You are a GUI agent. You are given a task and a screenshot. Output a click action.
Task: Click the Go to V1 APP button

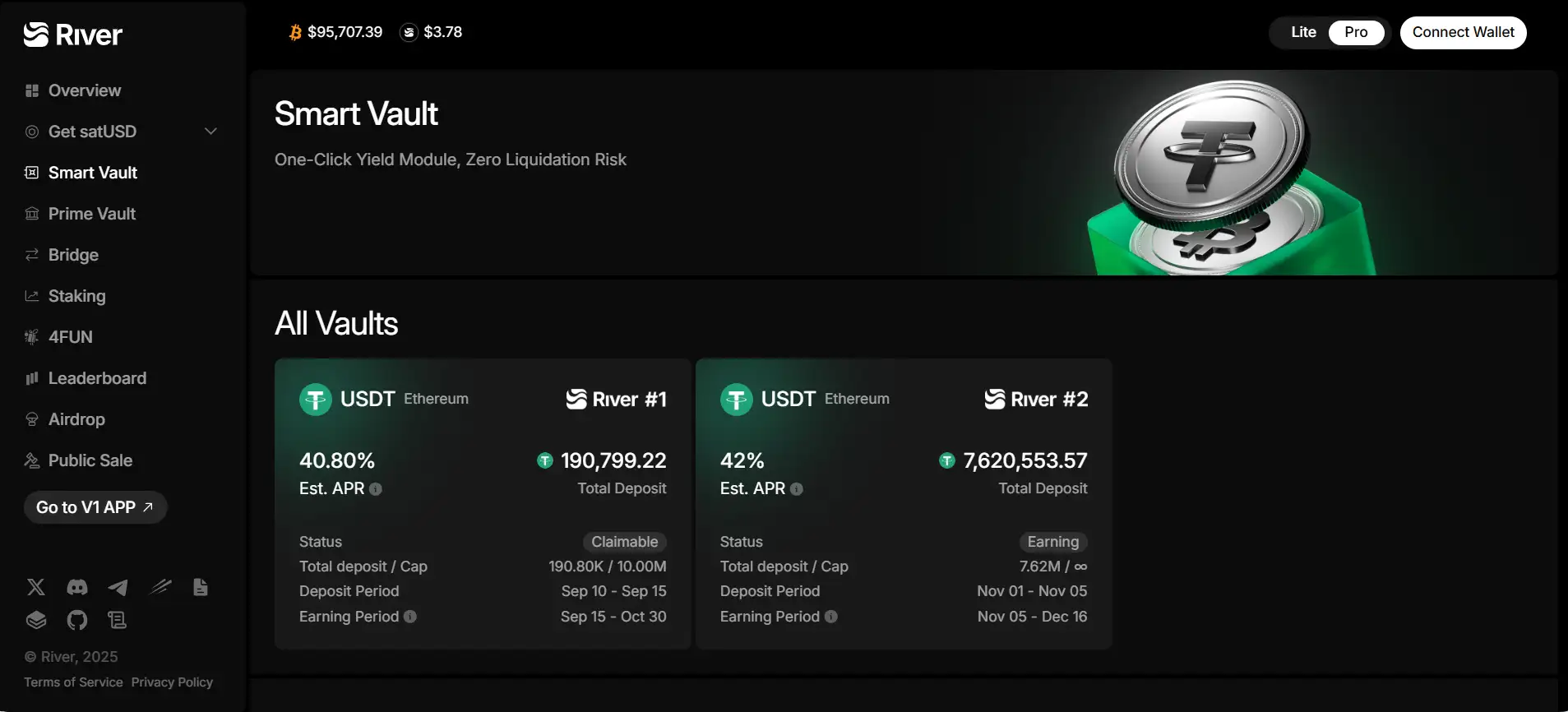tap(95, 507)
